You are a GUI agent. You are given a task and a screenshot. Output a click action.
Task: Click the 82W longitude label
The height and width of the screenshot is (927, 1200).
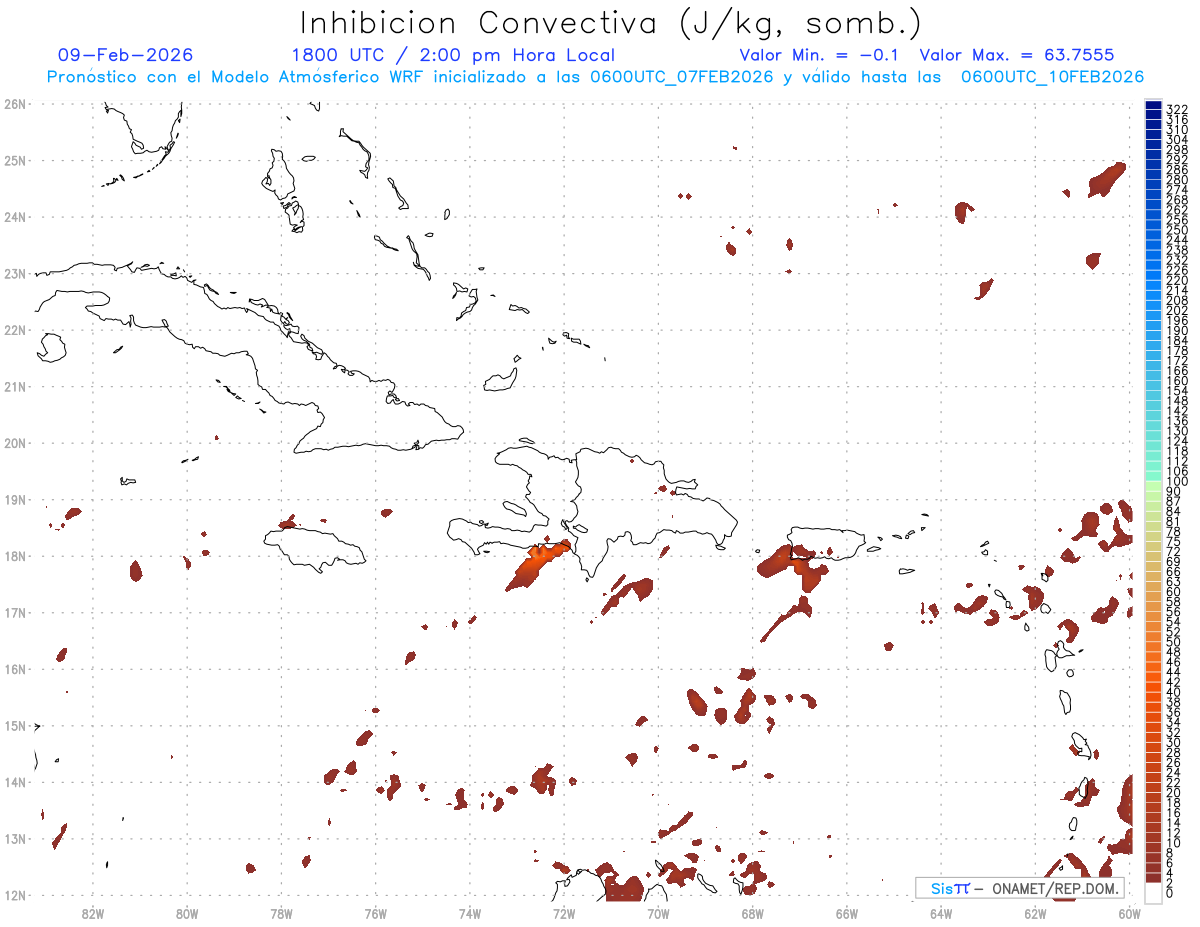pos(92,913)
